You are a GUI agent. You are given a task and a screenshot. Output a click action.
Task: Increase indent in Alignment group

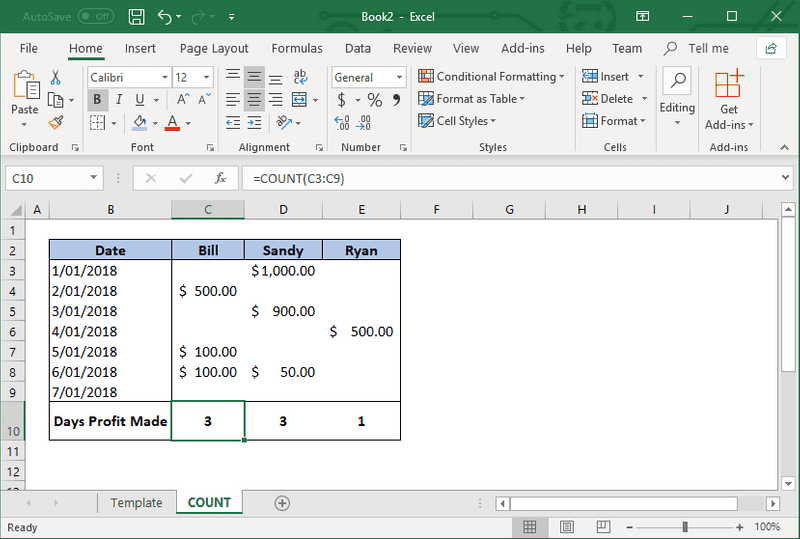tap(254, 122)
